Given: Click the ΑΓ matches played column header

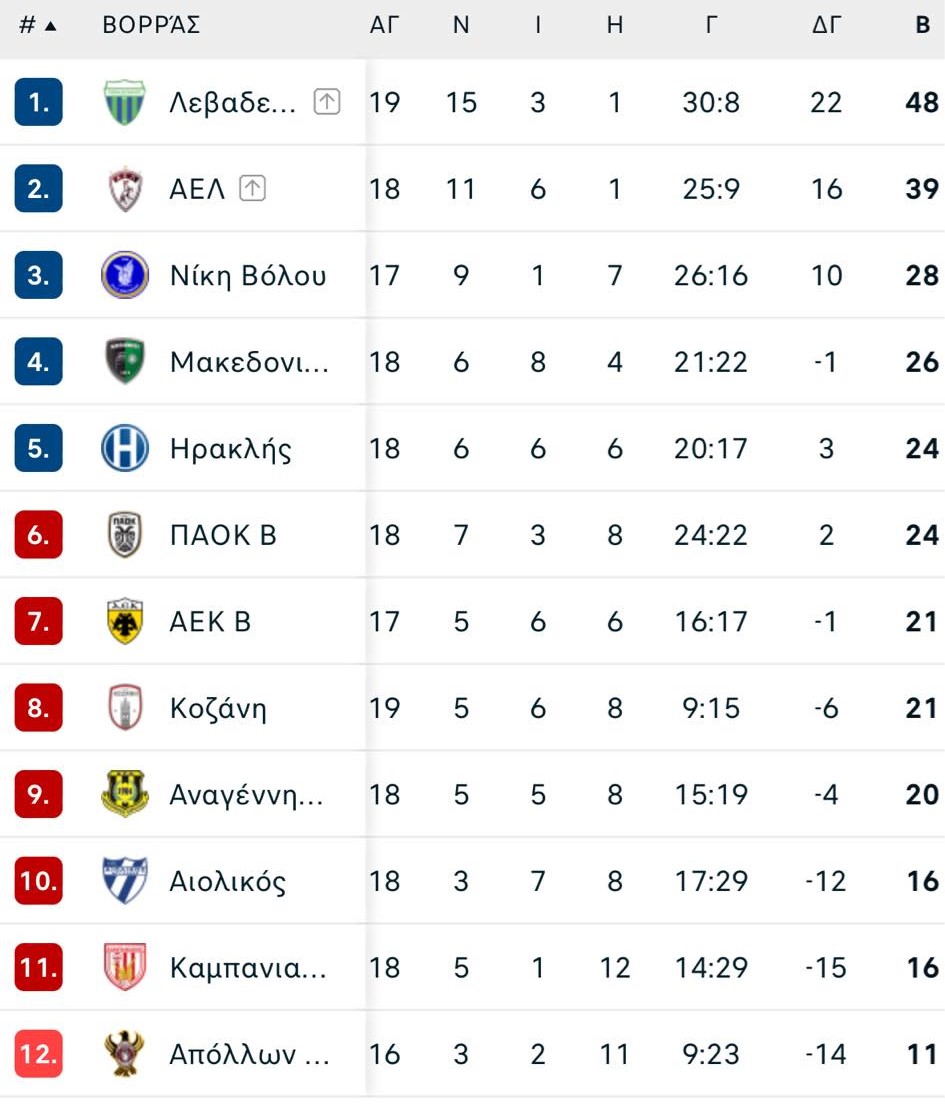Looking at the screenshot, I should point(384,26).
